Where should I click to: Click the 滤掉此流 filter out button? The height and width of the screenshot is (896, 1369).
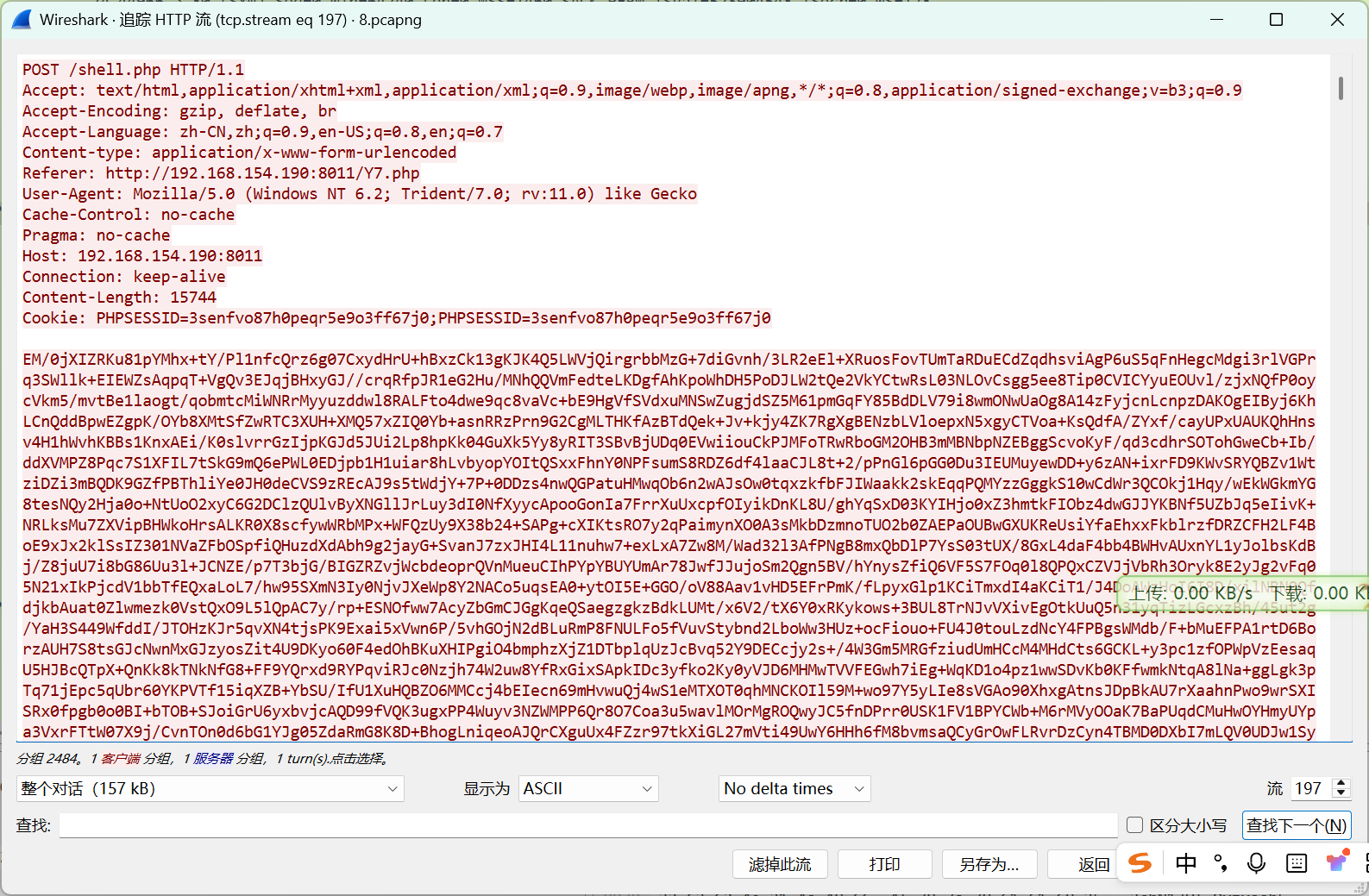pyautogui.click(x=780, y=864)
